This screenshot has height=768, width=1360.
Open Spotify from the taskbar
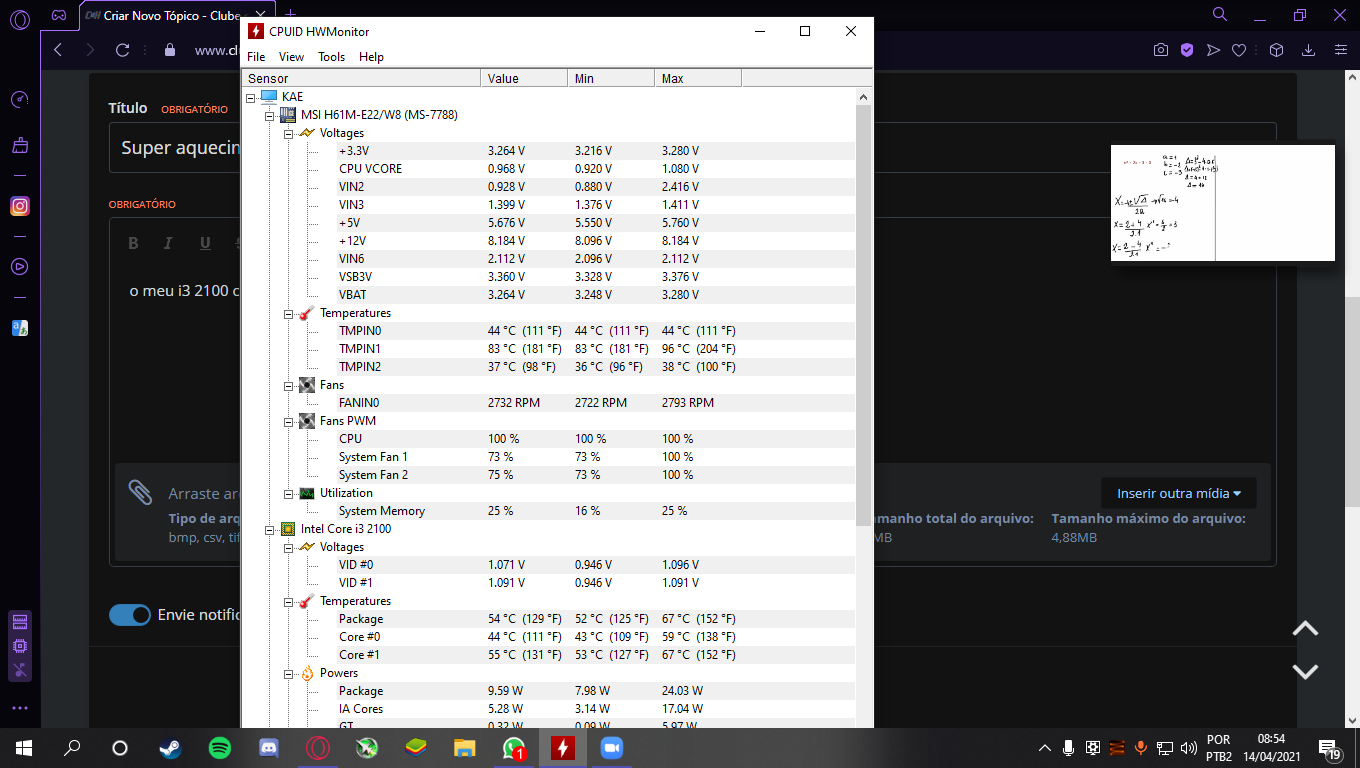[220, 747]
